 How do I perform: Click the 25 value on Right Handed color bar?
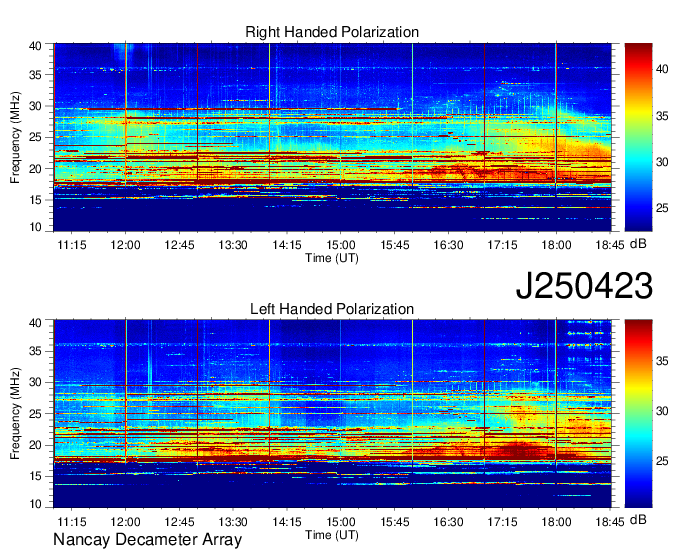coord(662,208)
